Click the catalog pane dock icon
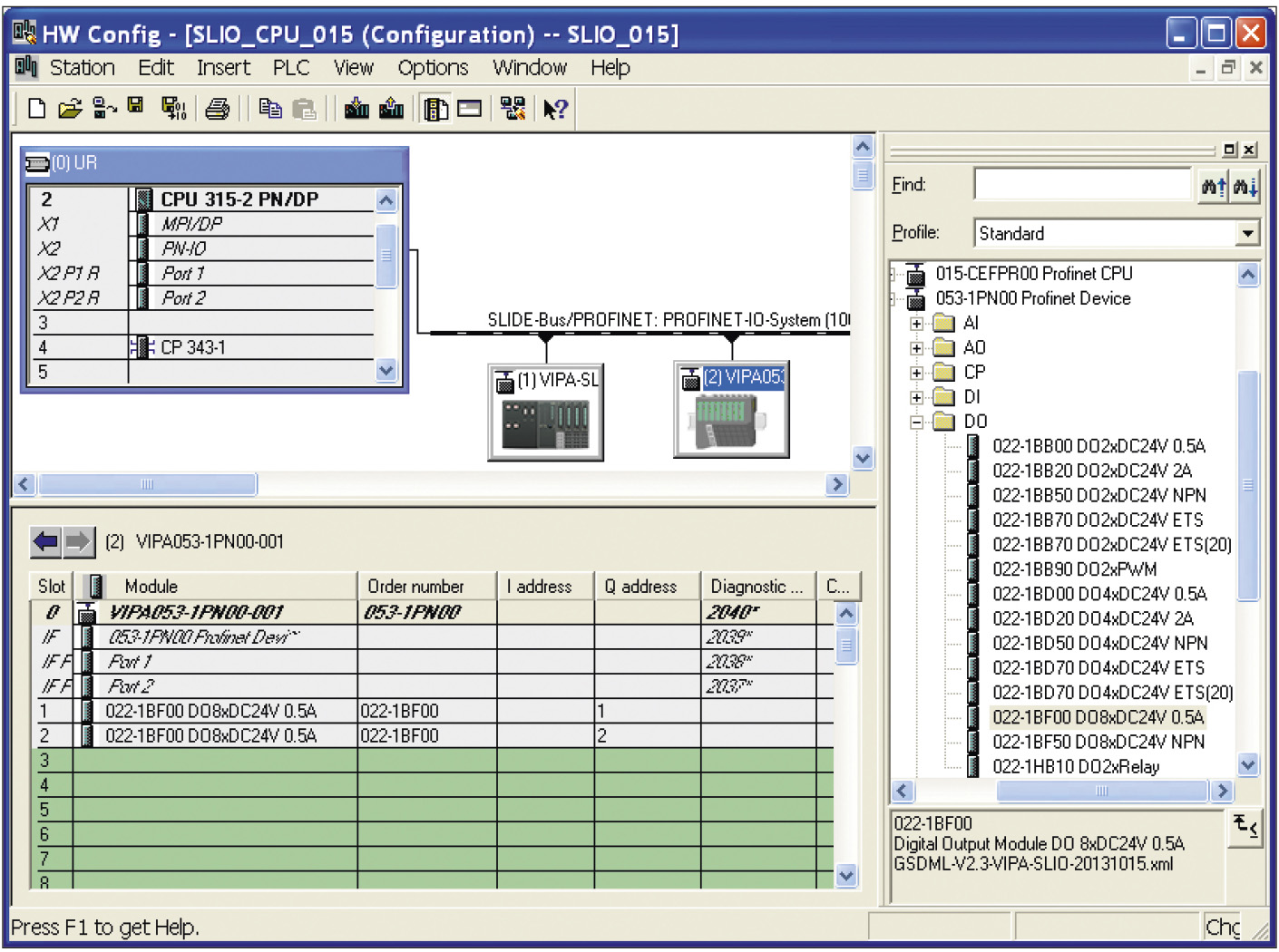The width and height of the screenshot is (1279, 952). (1230, 150)
